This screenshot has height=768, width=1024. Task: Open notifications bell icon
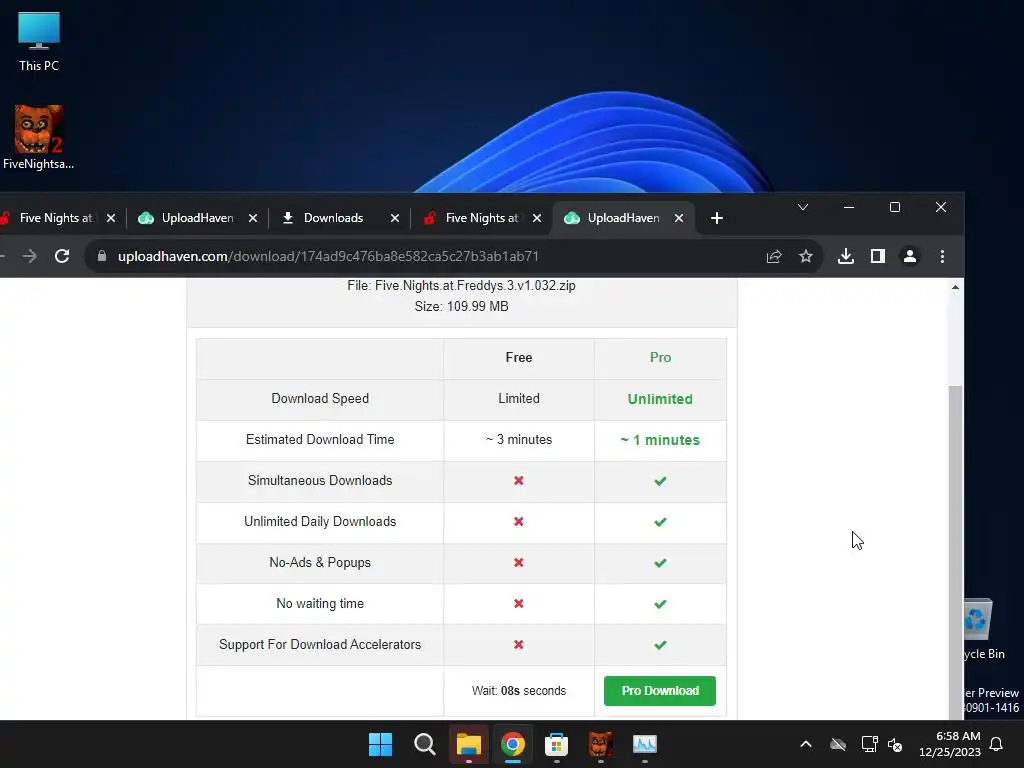(997, 744)
